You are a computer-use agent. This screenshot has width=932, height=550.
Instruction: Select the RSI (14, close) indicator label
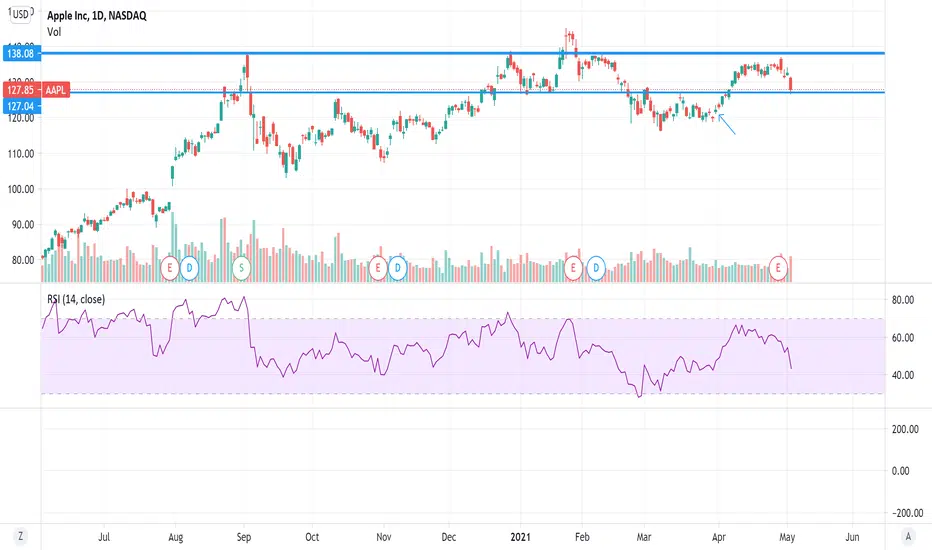point(76,299)
